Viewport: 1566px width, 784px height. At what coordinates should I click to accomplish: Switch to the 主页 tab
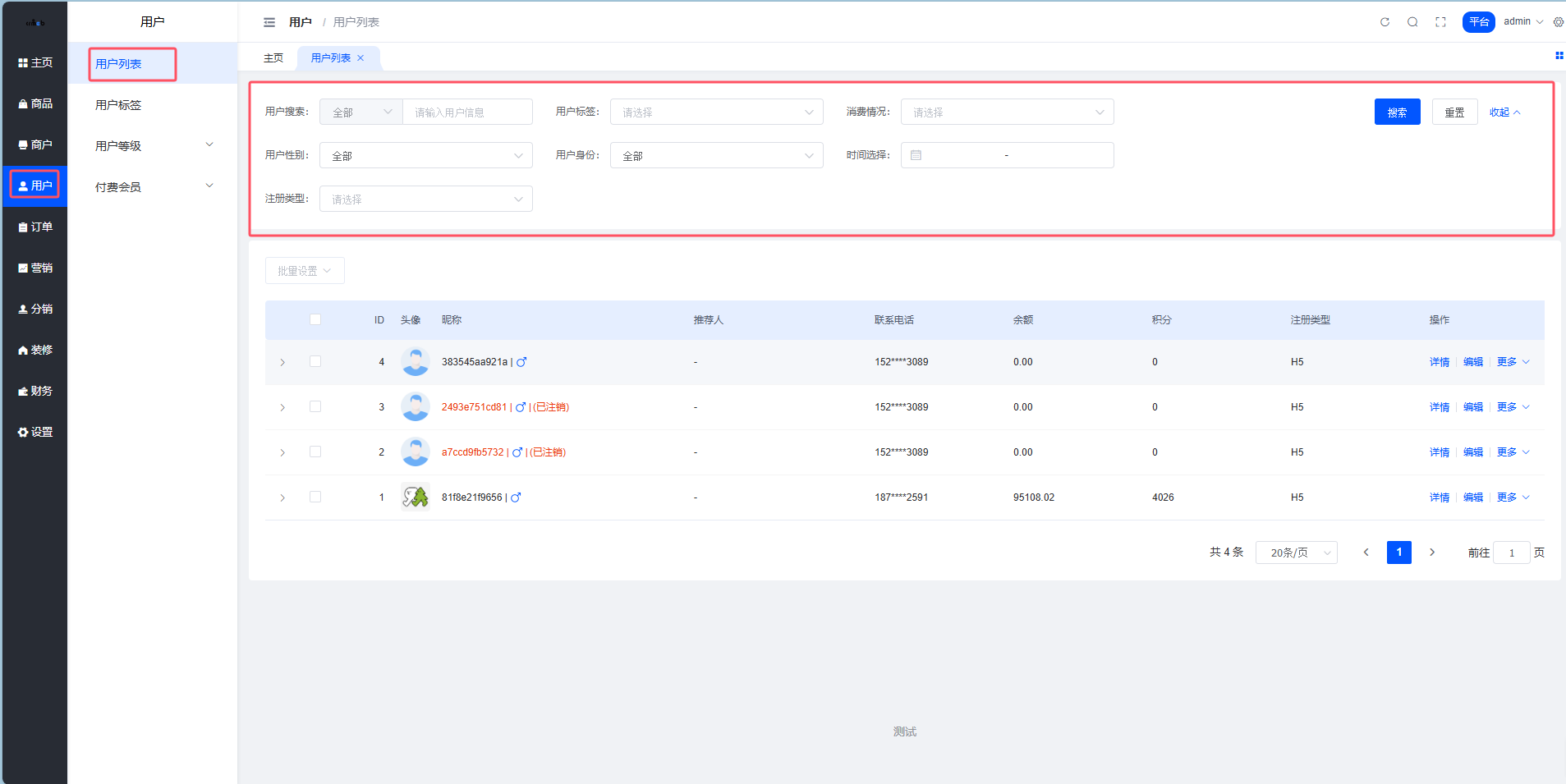pyautogui.click(x=273, y=58)
